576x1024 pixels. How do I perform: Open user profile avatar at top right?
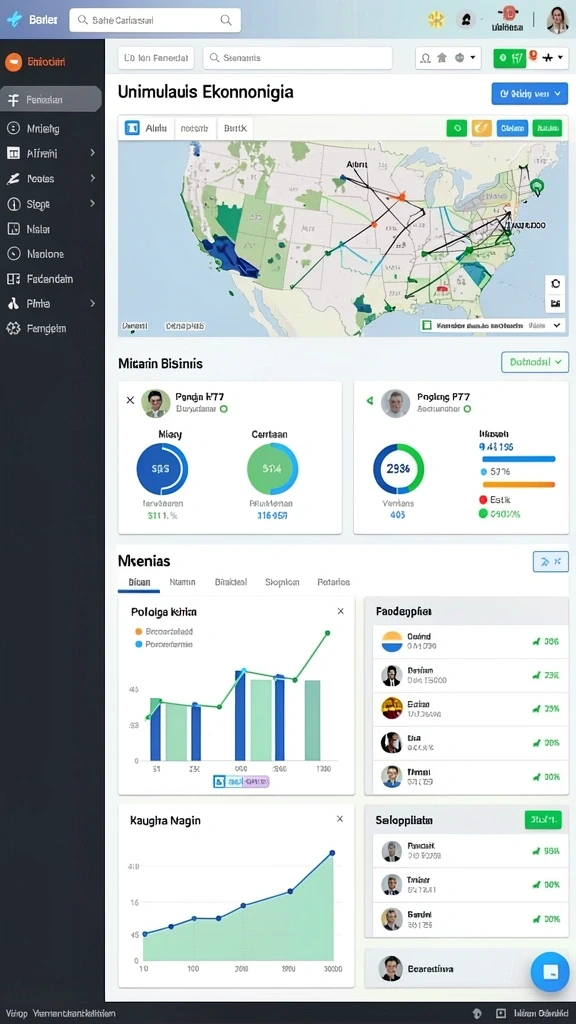pyautogui.click(x=557, y=20)
